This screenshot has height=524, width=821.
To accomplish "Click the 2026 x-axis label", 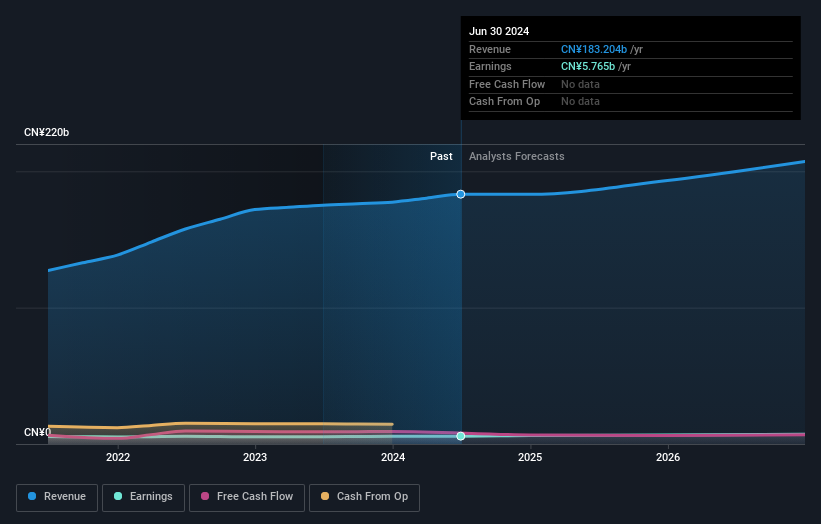I will tap(668, 457).
